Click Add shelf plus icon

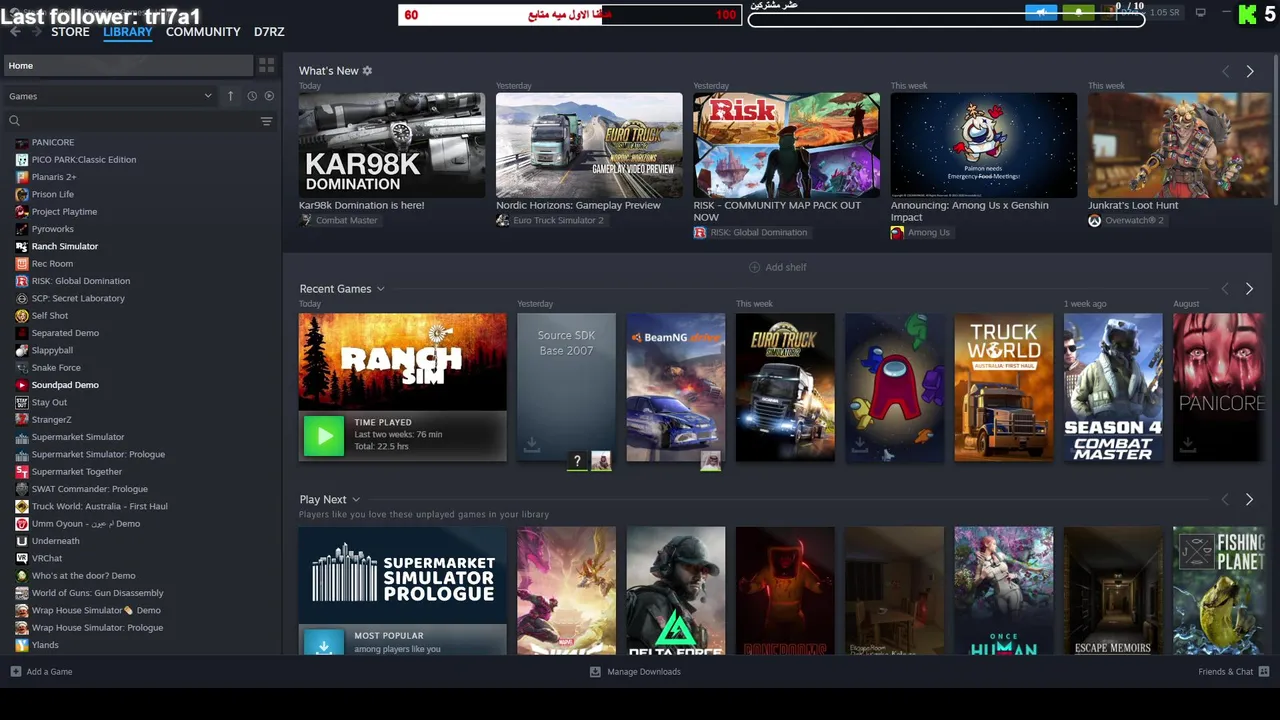(x=755, y=267)
